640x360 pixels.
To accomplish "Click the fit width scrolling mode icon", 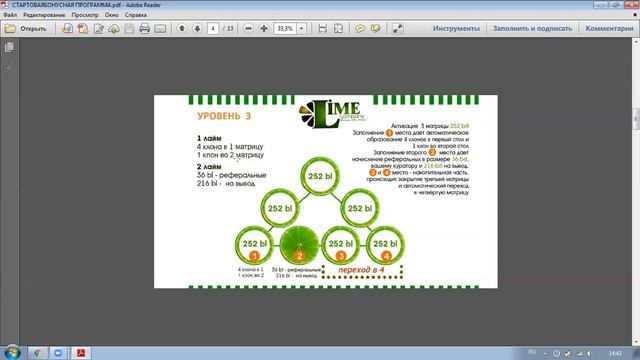I will pos(322,29).
